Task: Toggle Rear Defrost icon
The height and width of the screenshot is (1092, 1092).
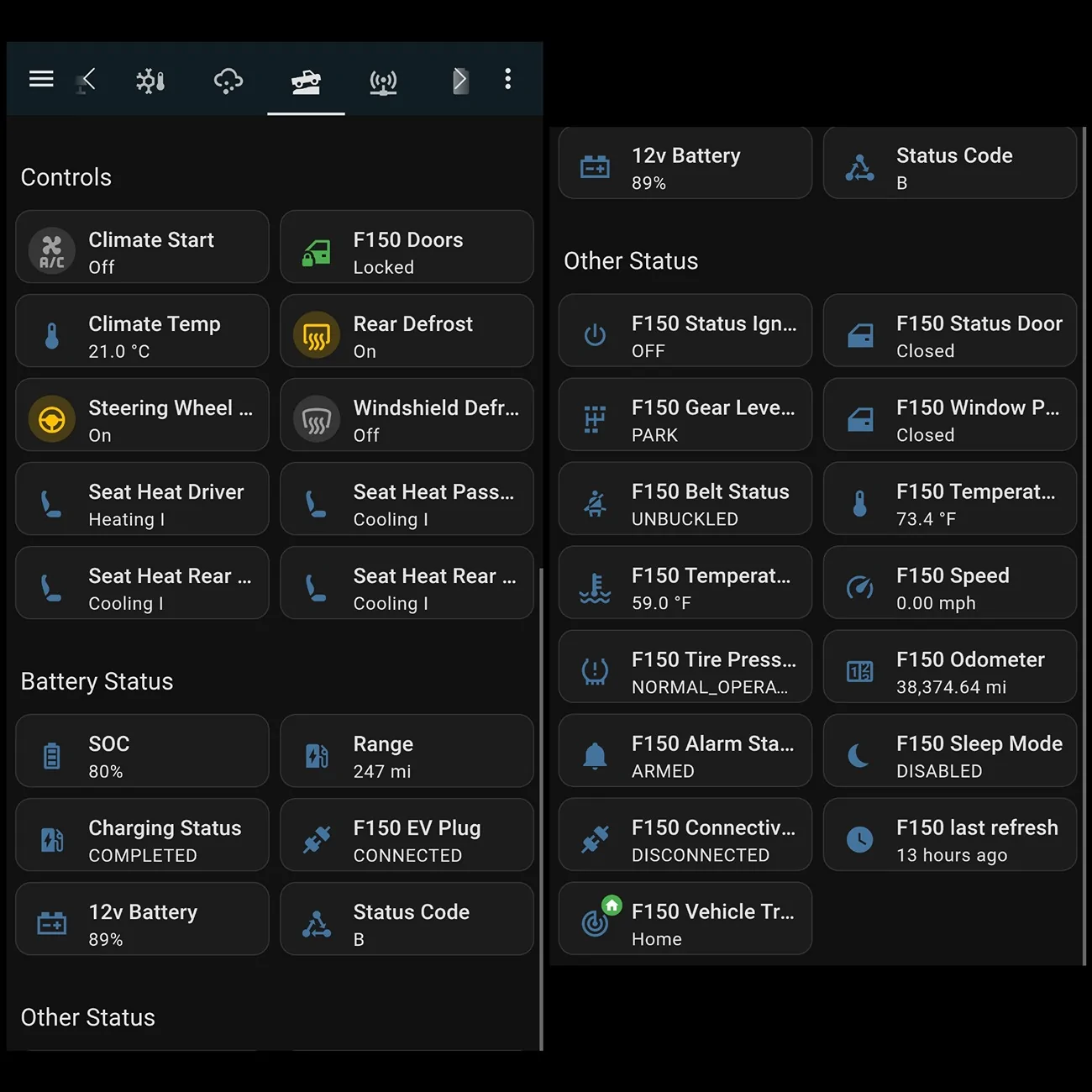Action: [x=317, y=334]
